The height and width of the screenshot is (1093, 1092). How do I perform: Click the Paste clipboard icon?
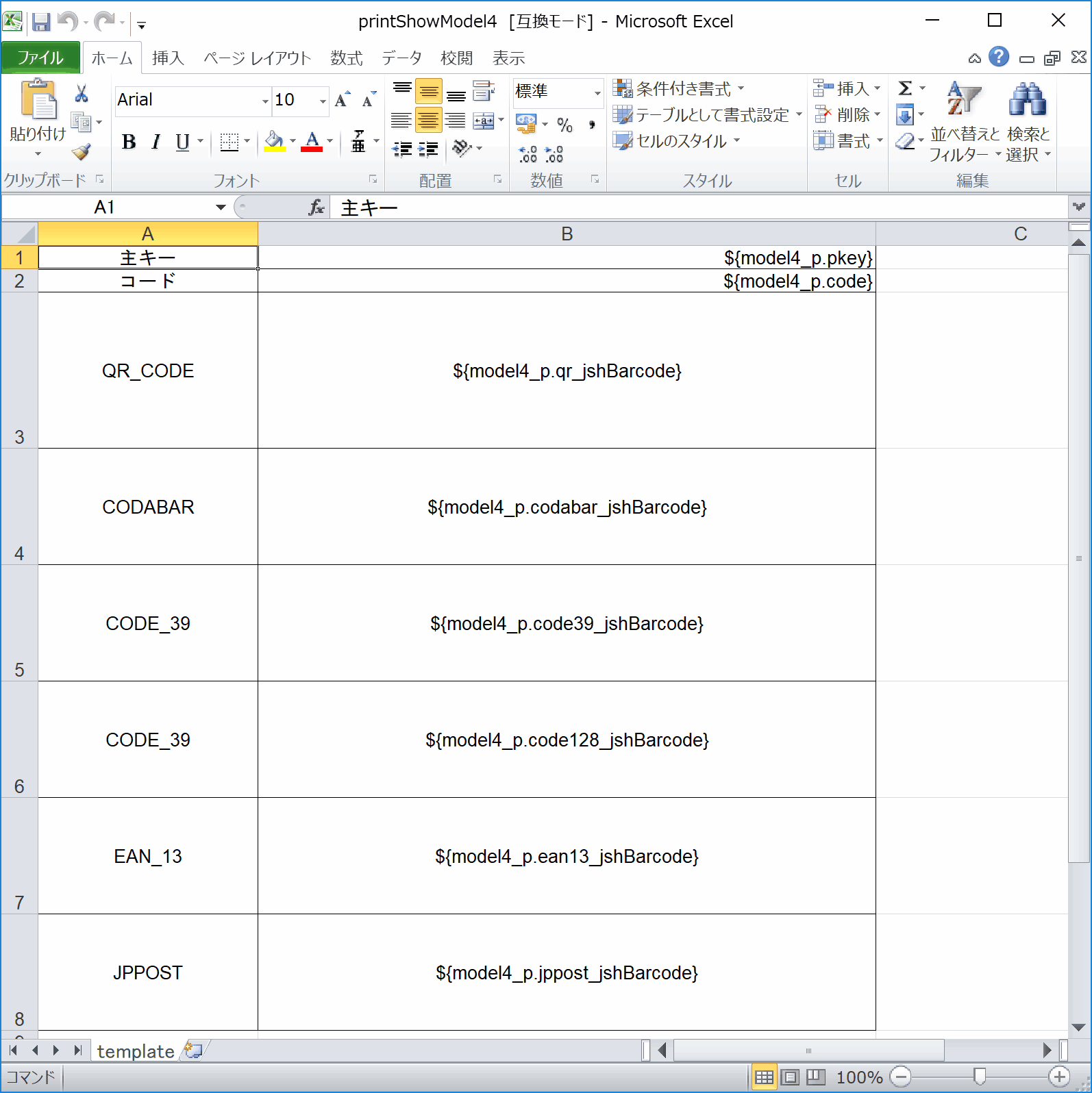coord(38,100)
